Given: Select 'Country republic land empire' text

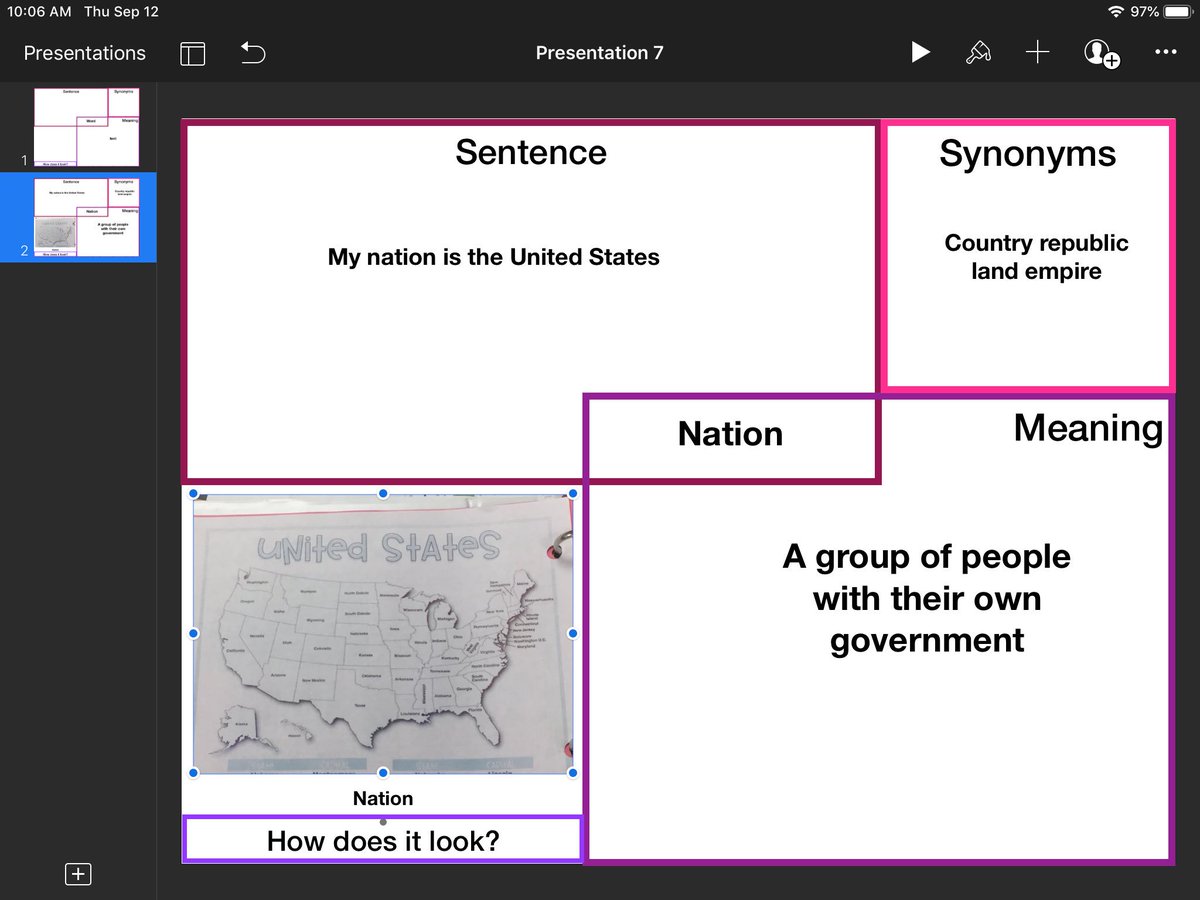Looking at the screenshot, I should pos(1036,256).
